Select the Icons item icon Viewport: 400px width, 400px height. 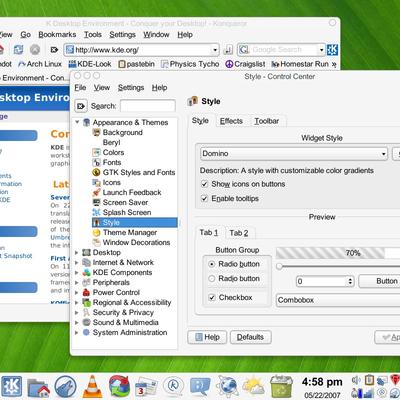96,182
